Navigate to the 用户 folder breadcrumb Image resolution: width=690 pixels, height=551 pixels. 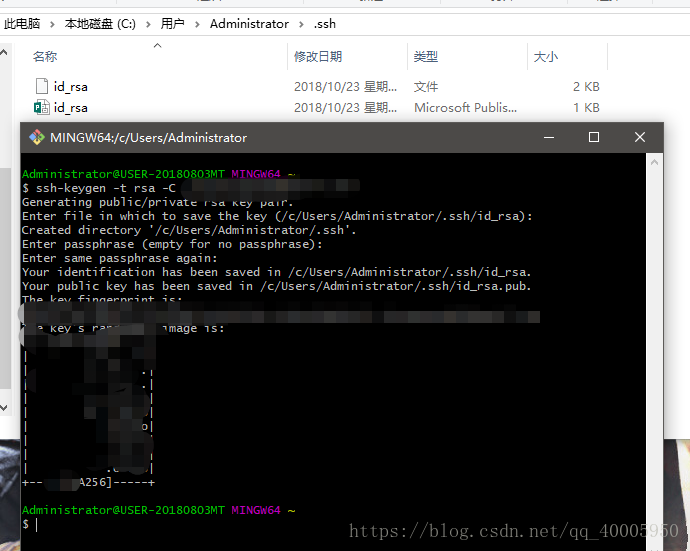click(172, 24)
